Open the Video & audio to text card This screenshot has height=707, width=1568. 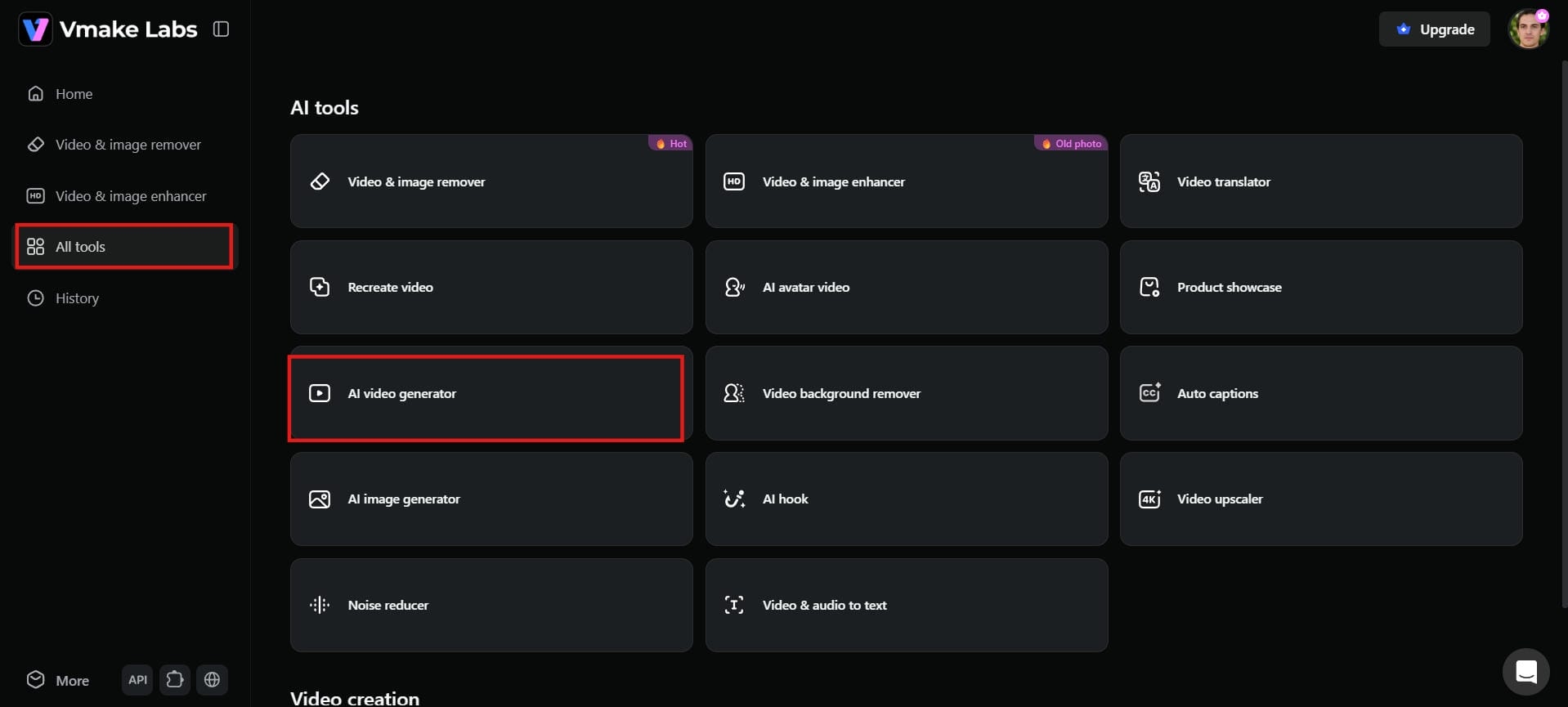(x=907, y=605)
